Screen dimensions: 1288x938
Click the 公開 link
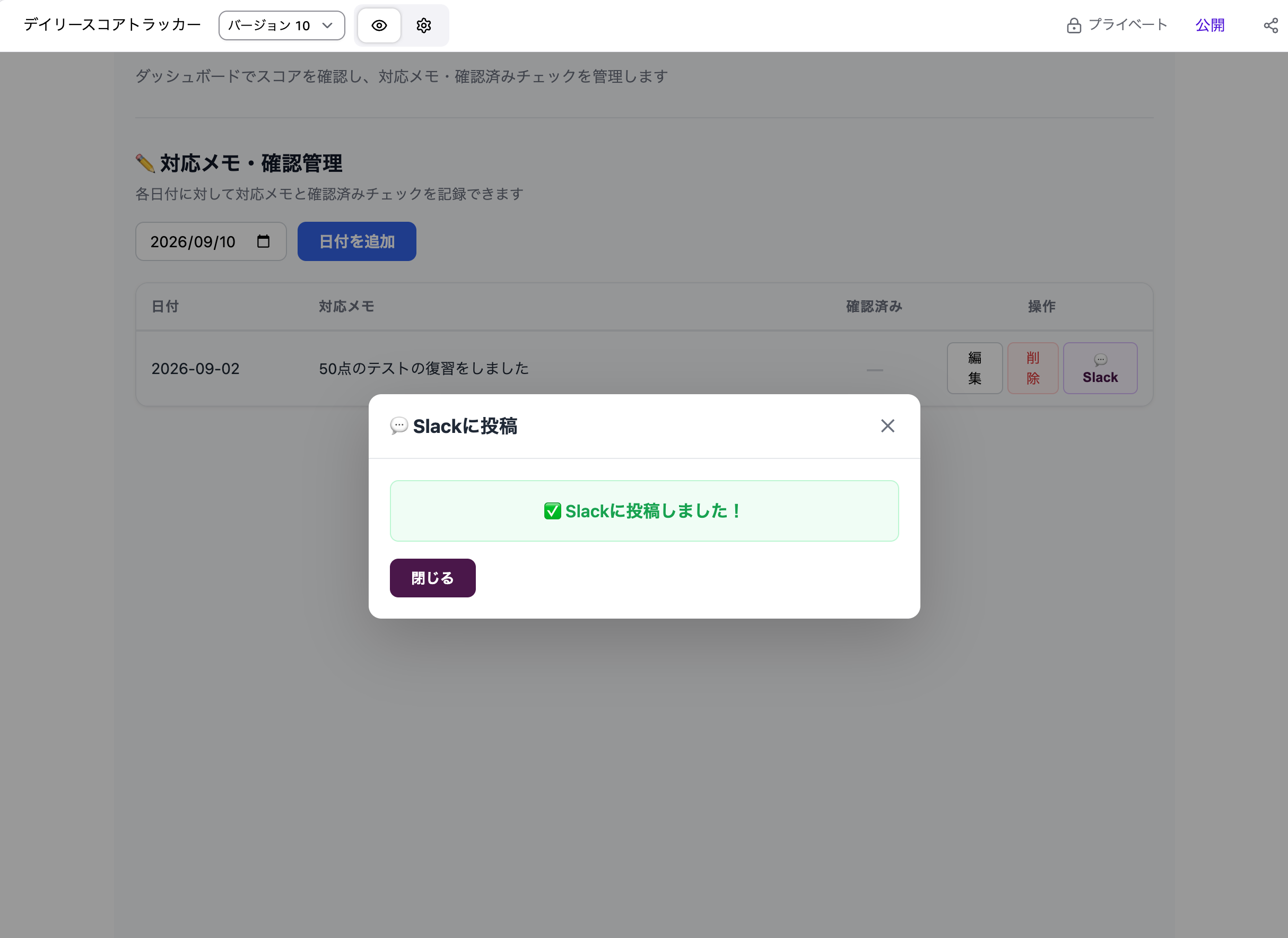(1209, 25)
